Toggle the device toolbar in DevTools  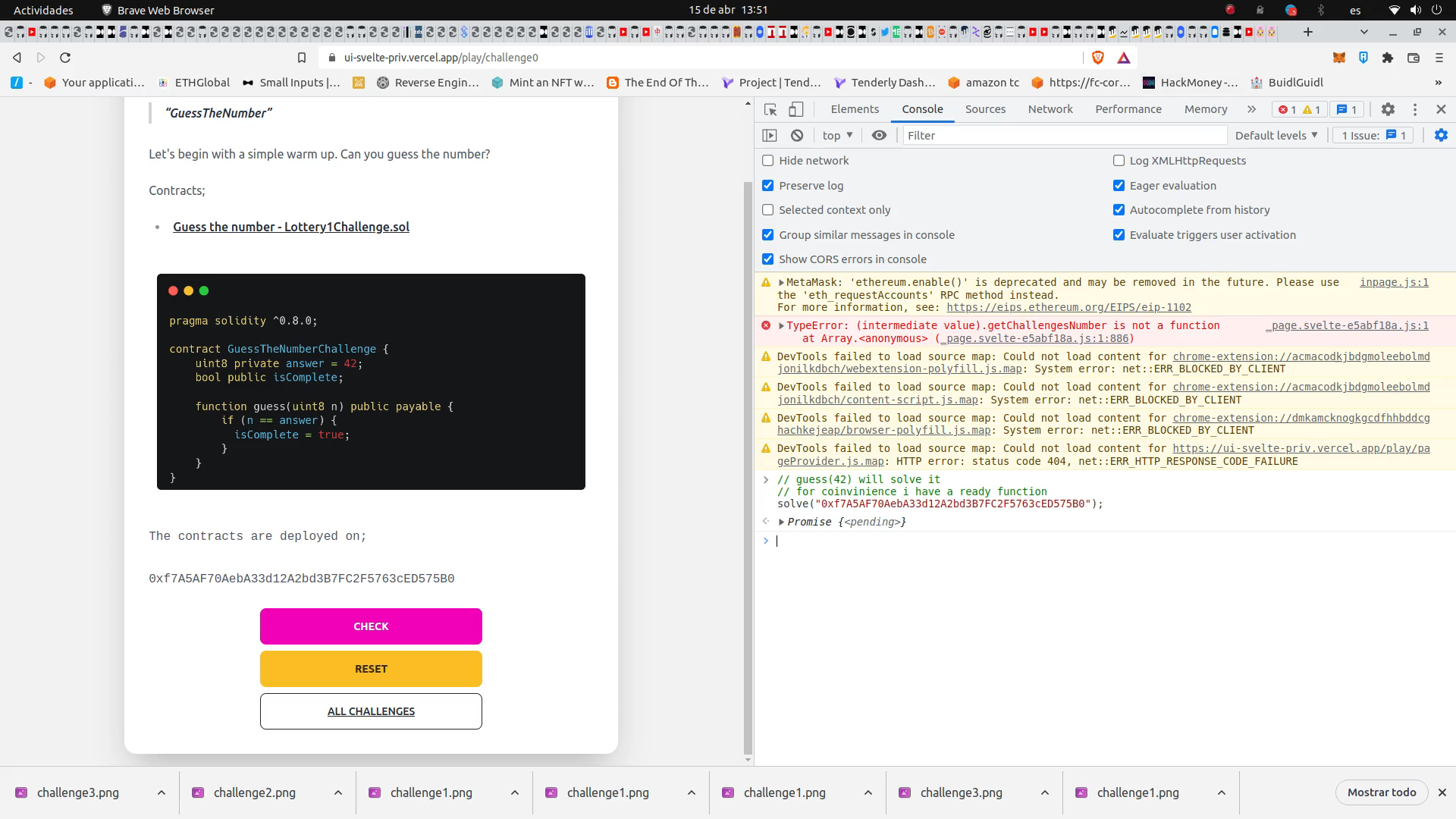coord(795,109)
